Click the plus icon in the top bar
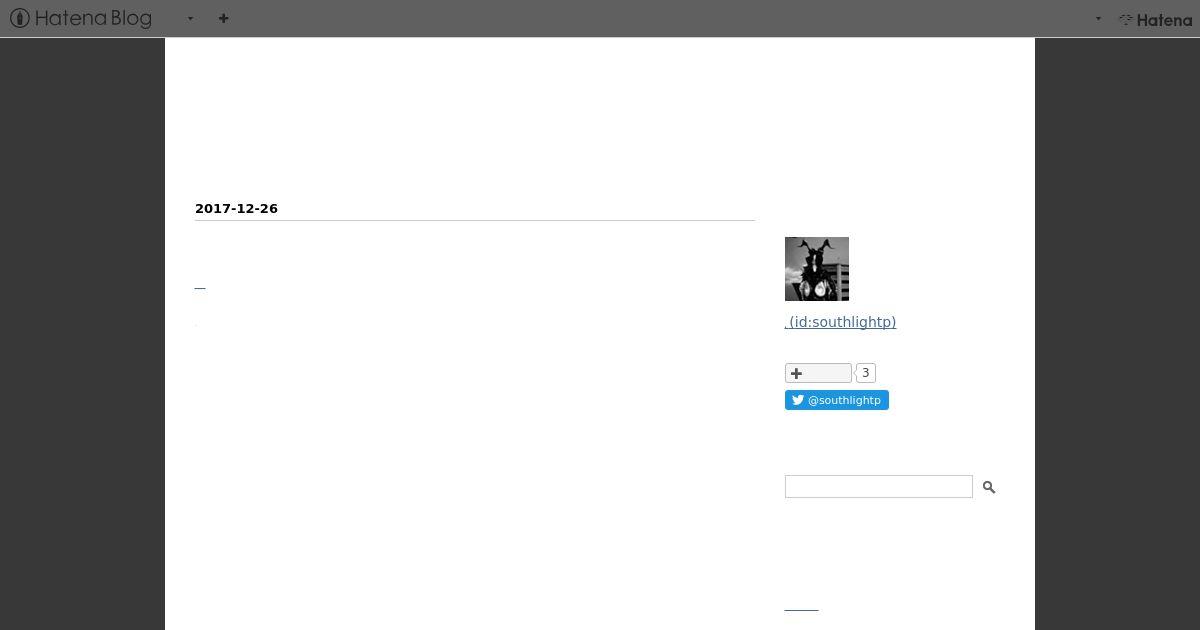1200x630 pixels. coord(223,18)
